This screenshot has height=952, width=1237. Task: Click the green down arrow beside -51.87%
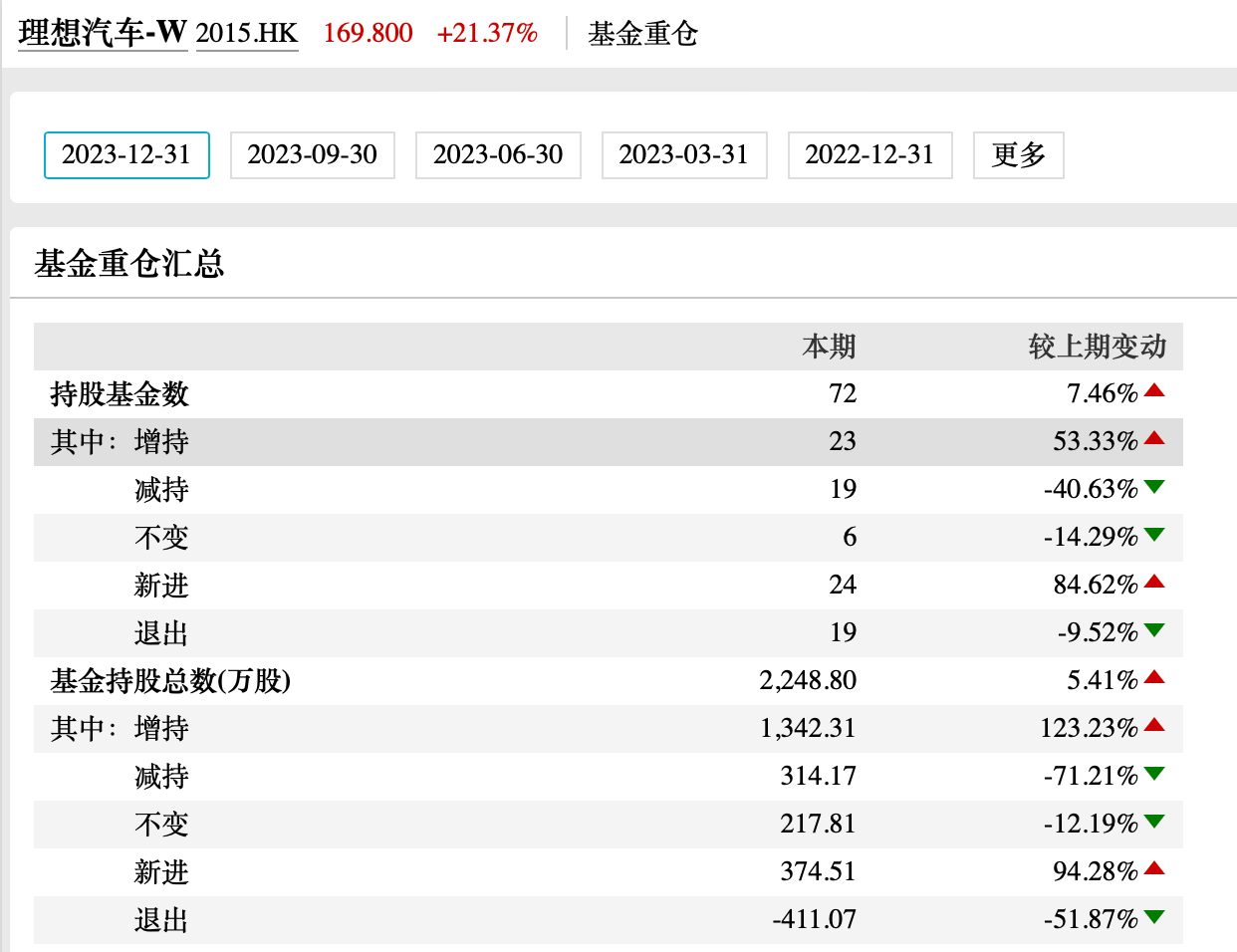(x=1154, y=917)
